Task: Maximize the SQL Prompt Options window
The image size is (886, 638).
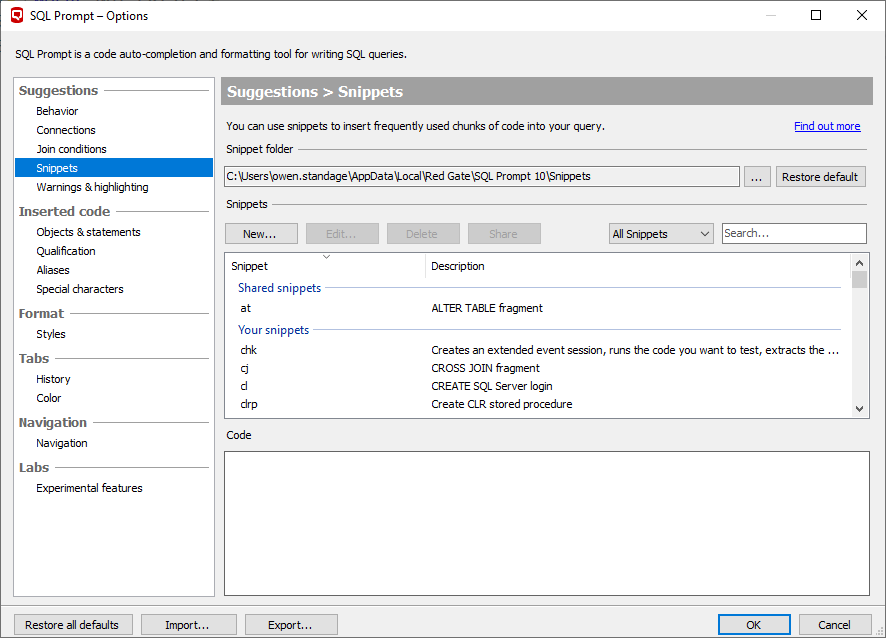Action: click(x=816, y=15)
